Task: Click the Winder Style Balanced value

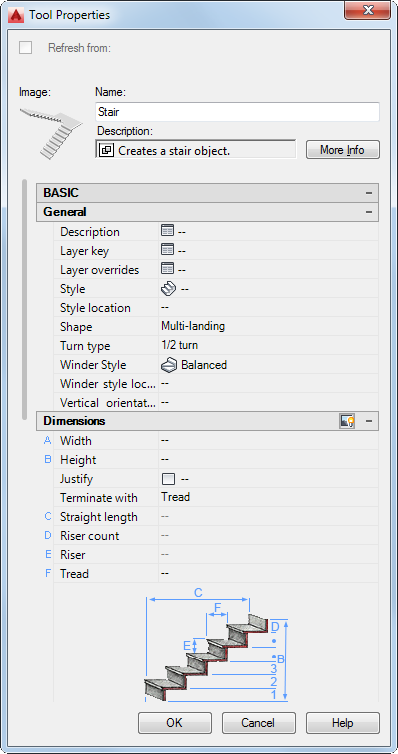Action: click(204, 365)
